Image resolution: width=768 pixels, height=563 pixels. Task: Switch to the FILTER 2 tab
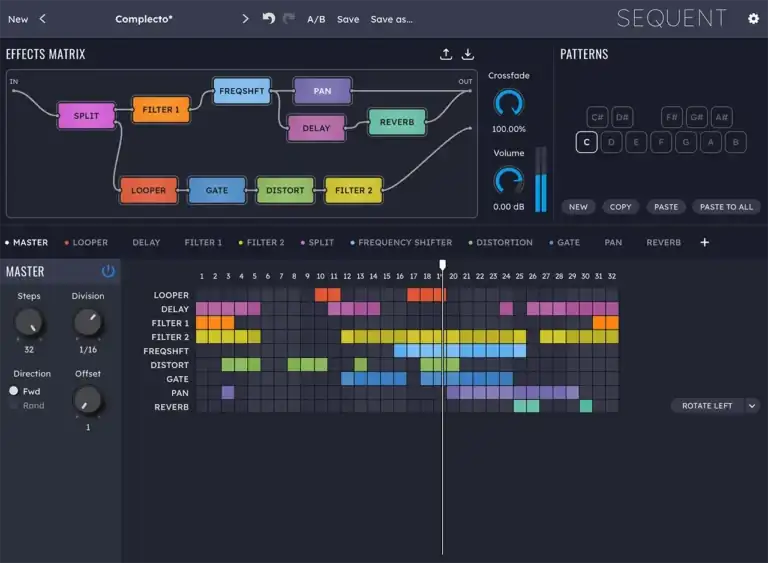coord(265,242)
